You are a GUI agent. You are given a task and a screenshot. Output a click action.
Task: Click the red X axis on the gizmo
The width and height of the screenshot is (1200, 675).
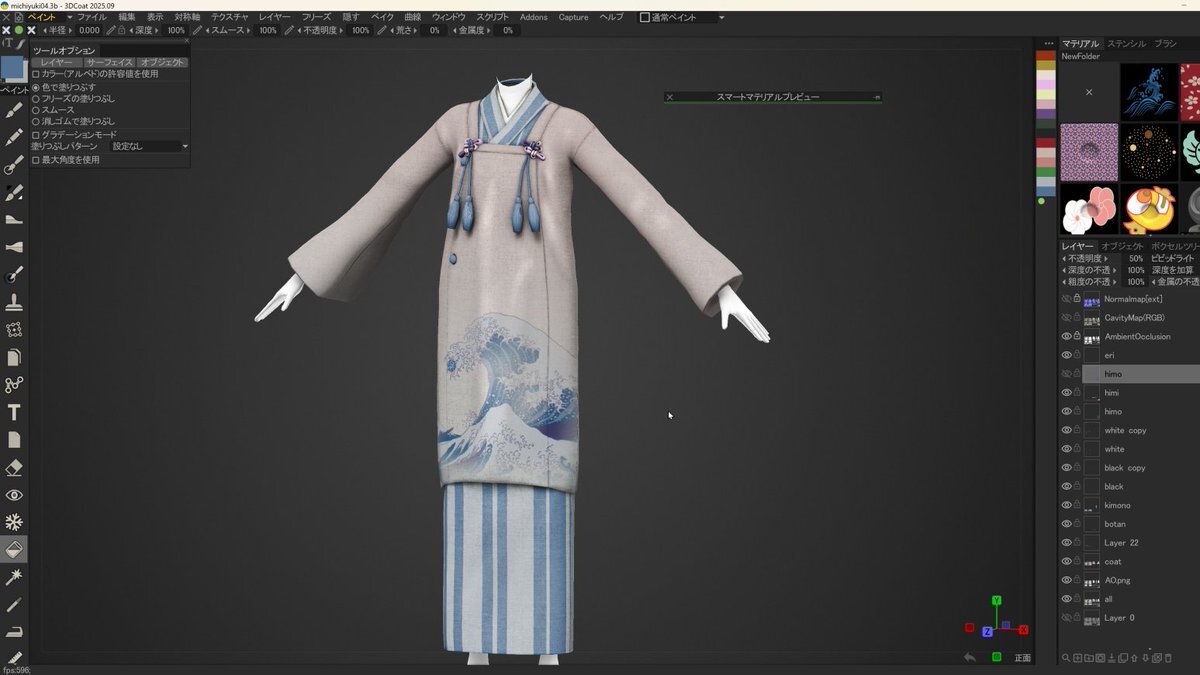click(x=1024, y=629)
